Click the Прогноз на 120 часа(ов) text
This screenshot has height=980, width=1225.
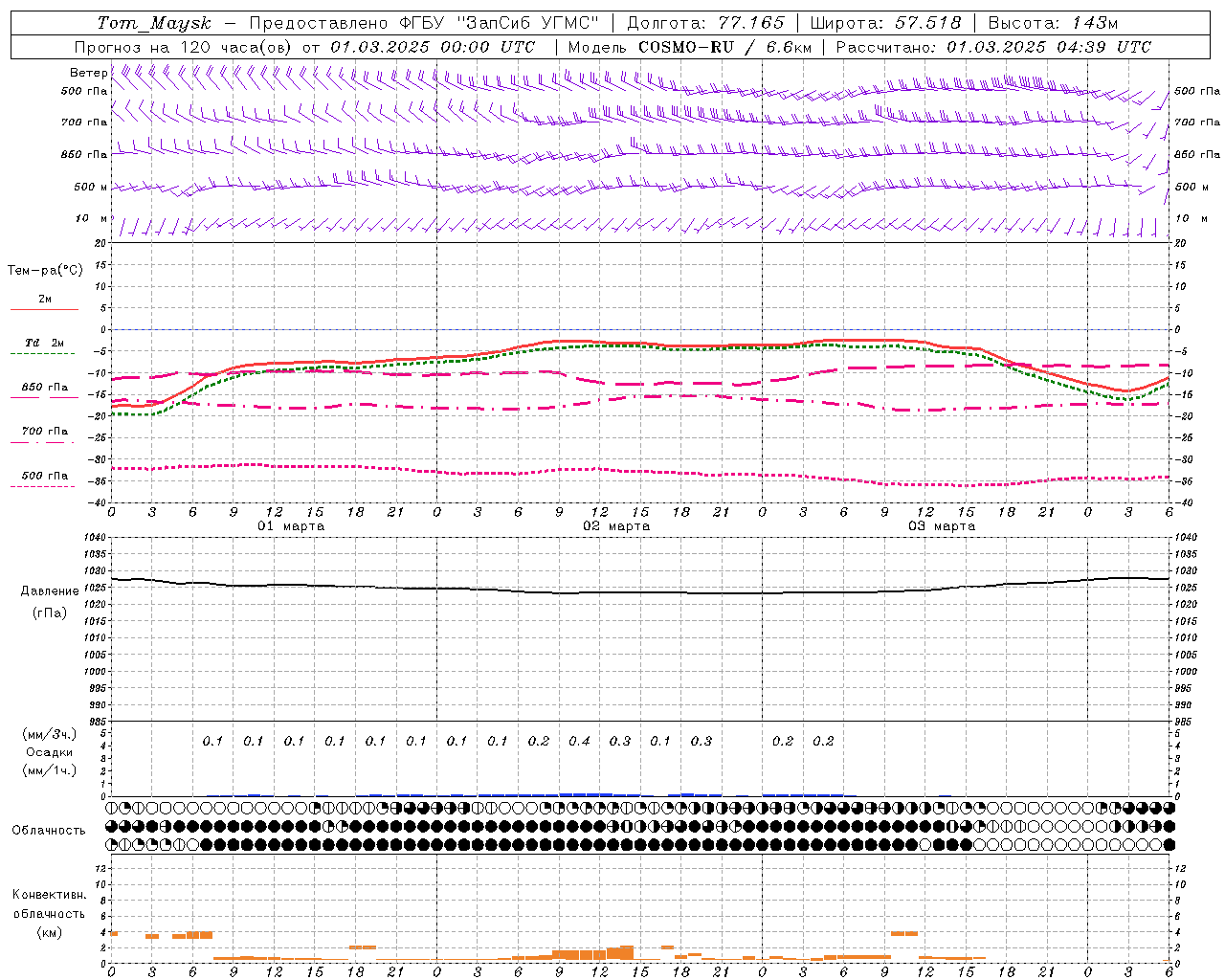click(x=184, y=47)
